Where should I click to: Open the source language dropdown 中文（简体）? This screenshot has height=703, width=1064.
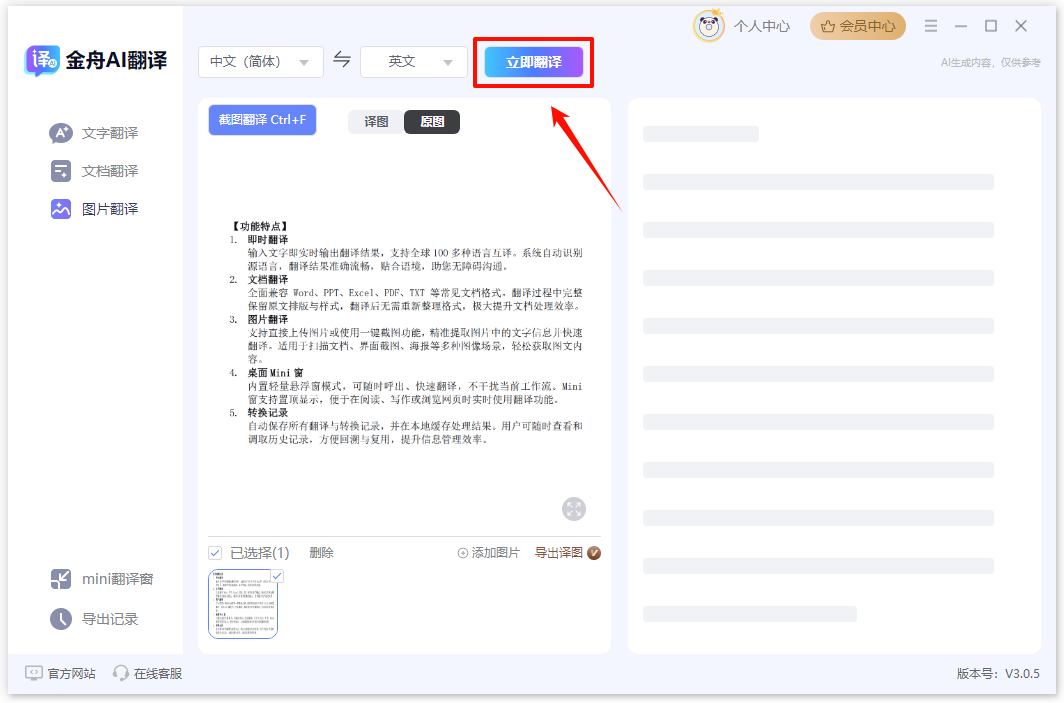coord(260,61)
